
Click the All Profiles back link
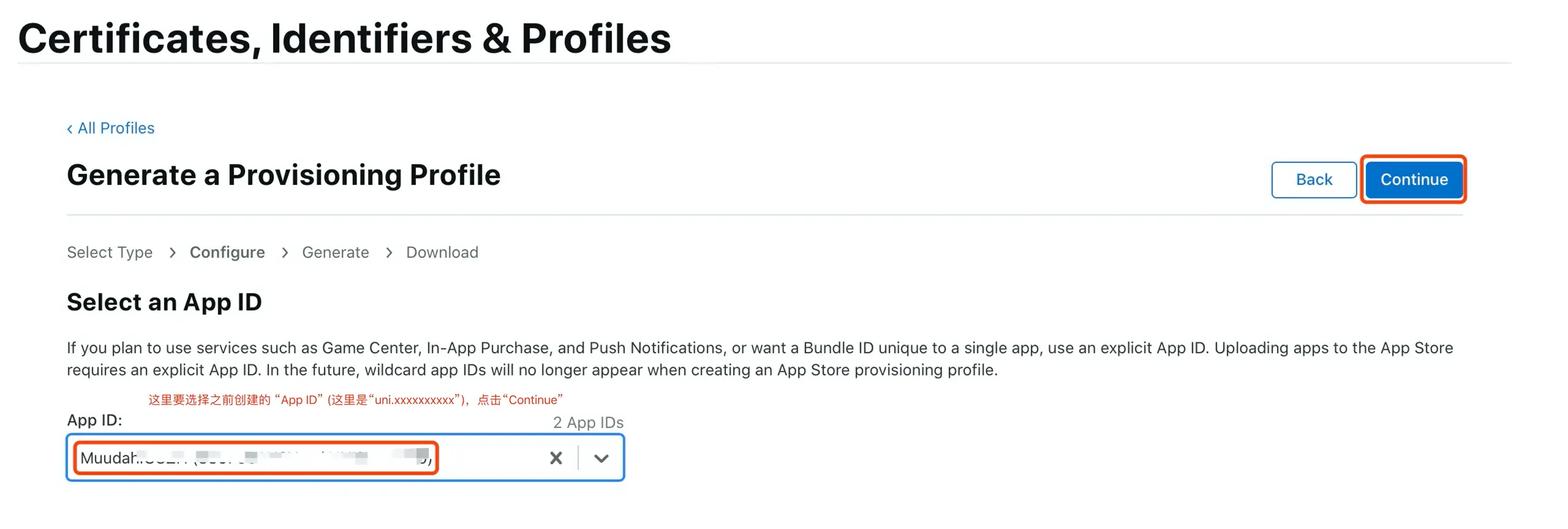(x=115, y=128)
